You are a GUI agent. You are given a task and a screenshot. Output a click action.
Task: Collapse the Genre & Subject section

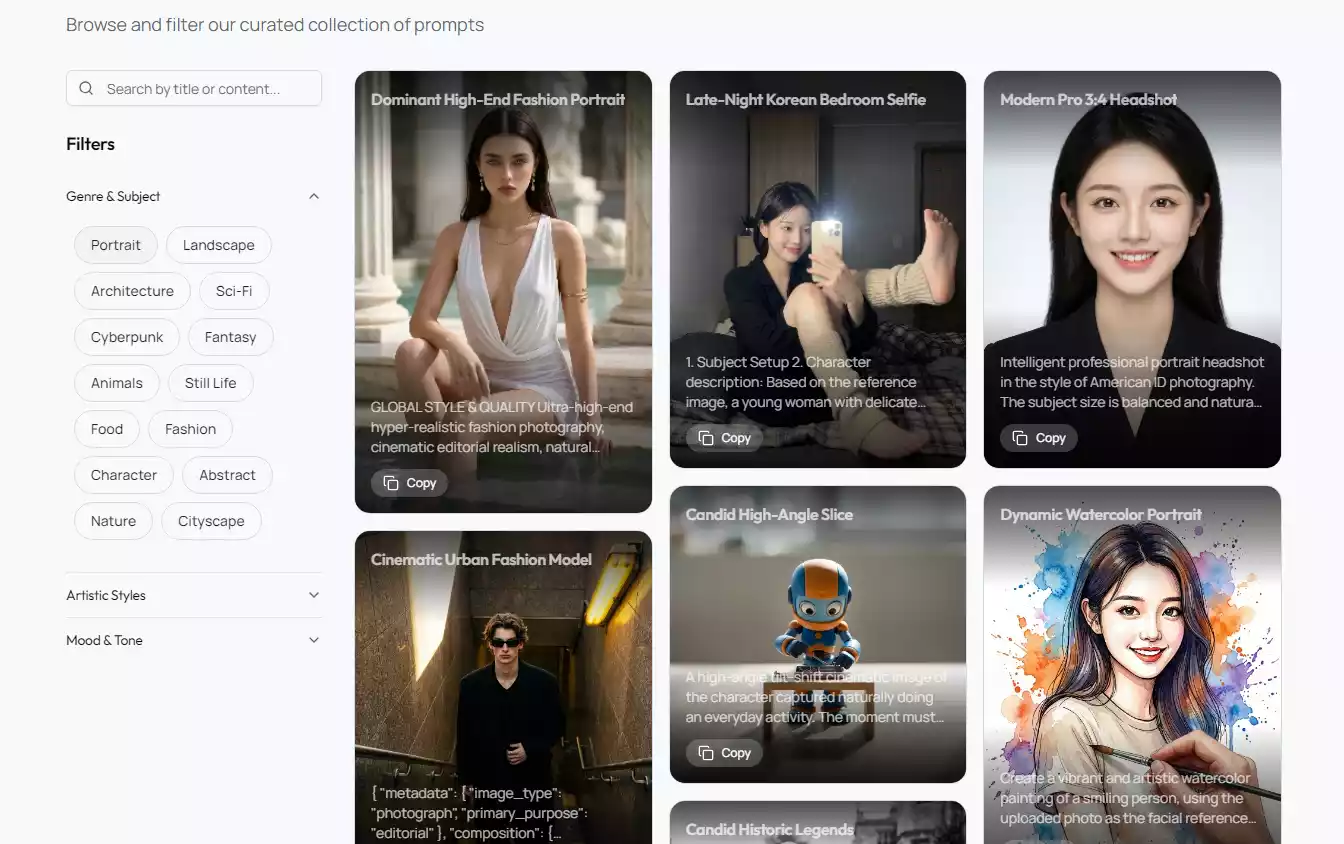click(314, 196)
